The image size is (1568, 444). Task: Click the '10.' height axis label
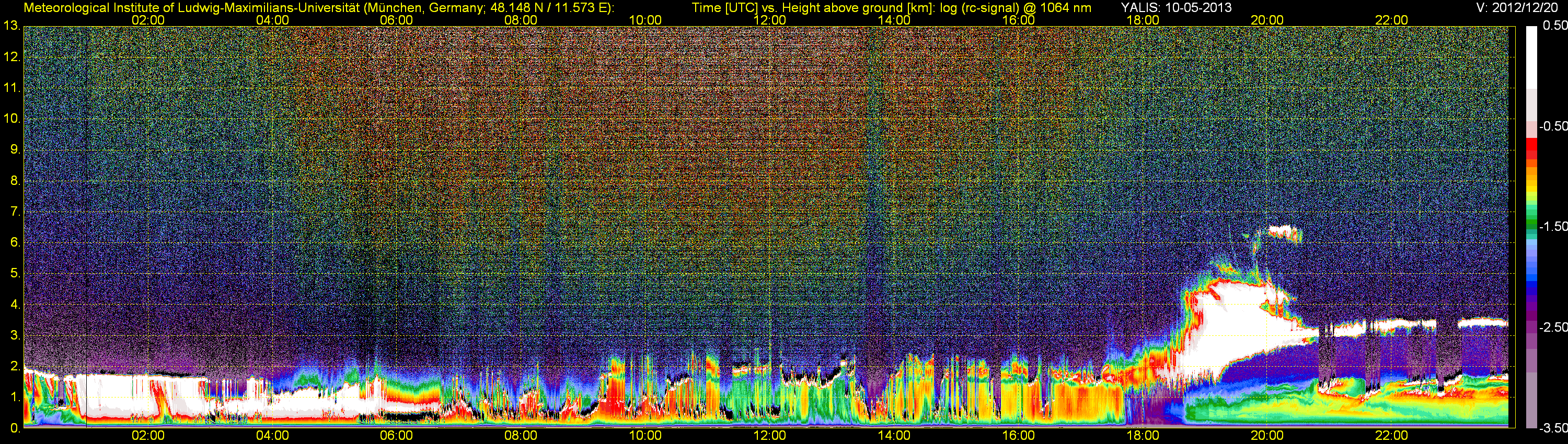click(11, 119)
